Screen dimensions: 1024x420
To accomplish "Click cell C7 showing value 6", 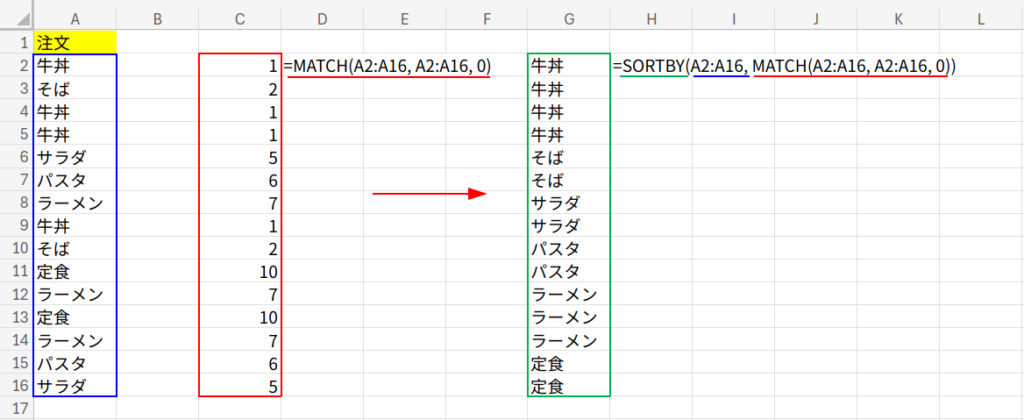I will point(240,180).
